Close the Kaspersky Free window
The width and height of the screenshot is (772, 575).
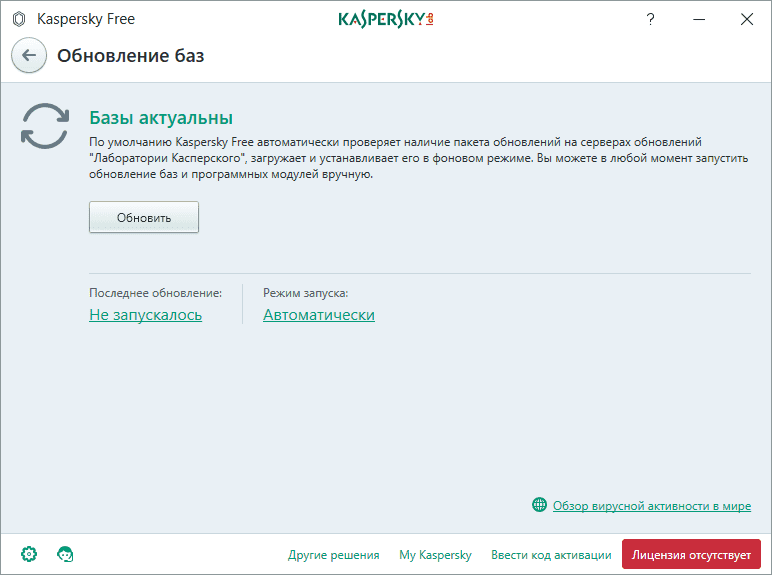746,19
